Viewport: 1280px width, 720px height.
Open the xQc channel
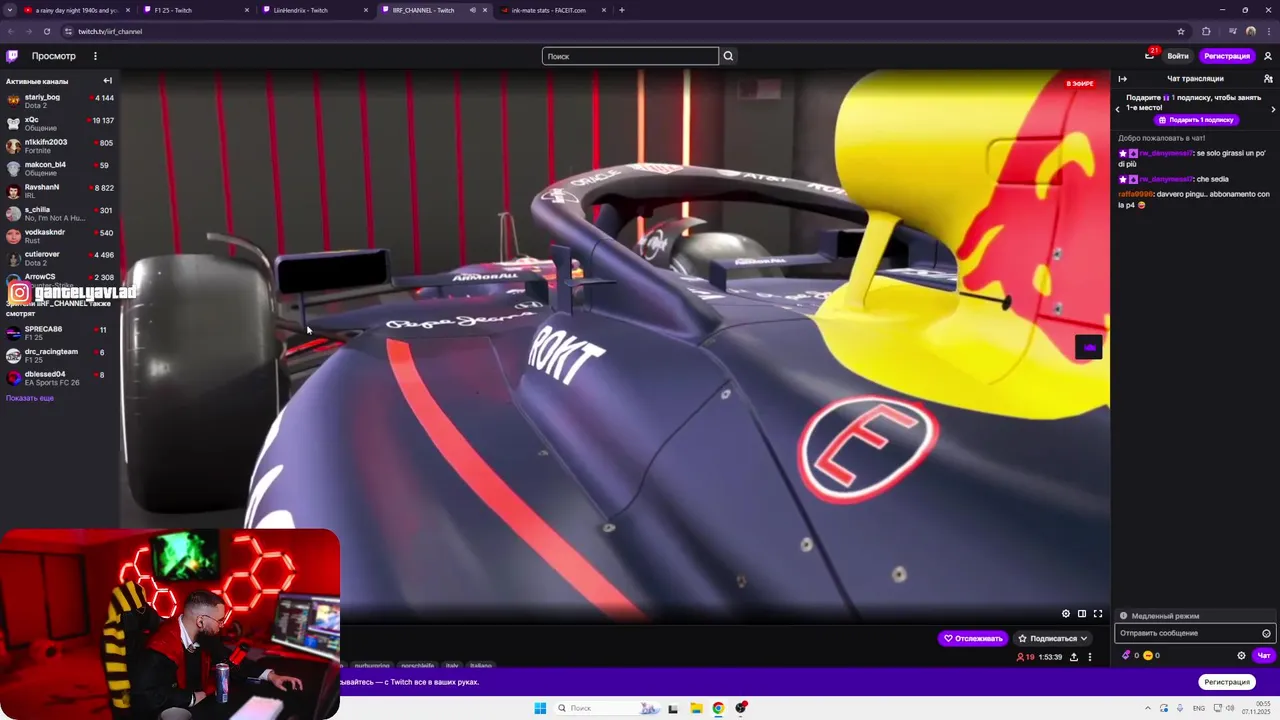[59, 124]
